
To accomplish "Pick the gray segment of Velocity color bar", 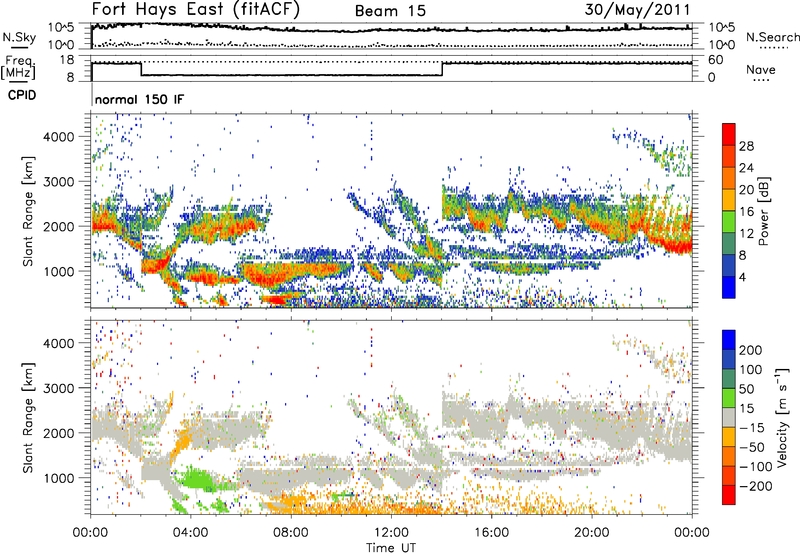I will 729,418.
